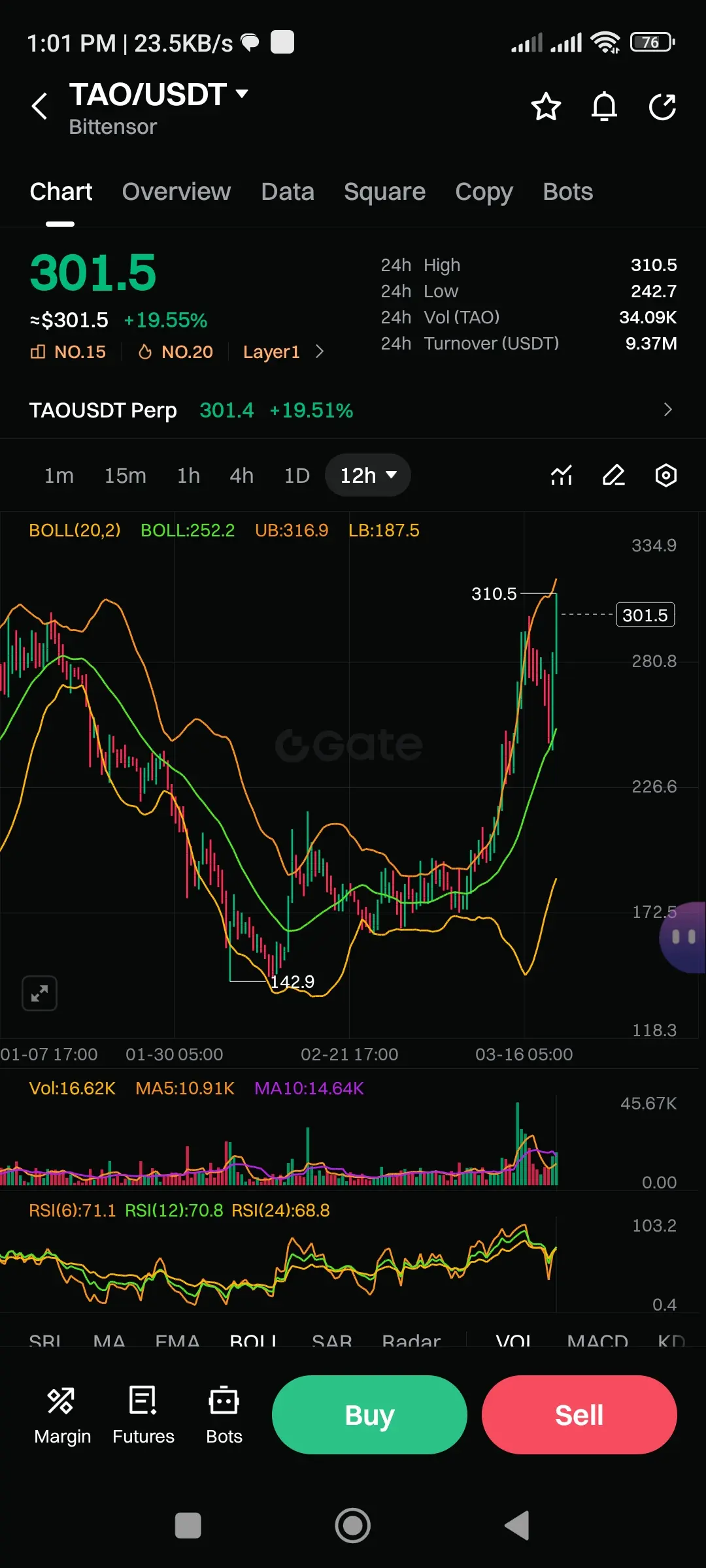Image resolution: width=706 pixels, height=1568 pixels.
Task: Add TAO/USDT to favorites with star
Action: click(x=546, y=106)
